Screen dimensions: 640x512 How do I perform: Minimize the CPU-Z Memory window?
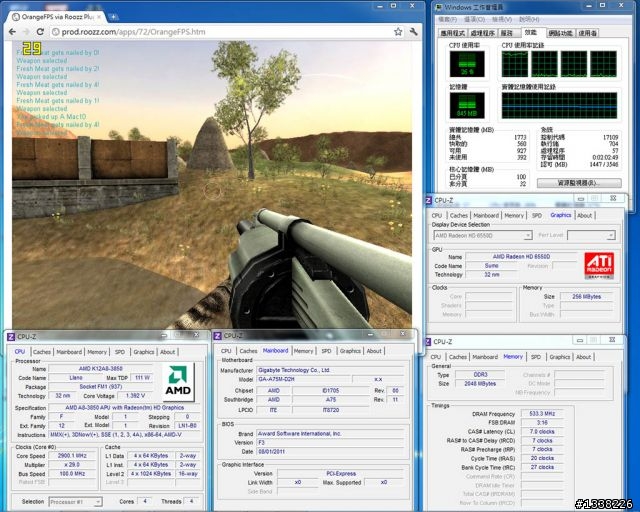(x=580, y=340)
